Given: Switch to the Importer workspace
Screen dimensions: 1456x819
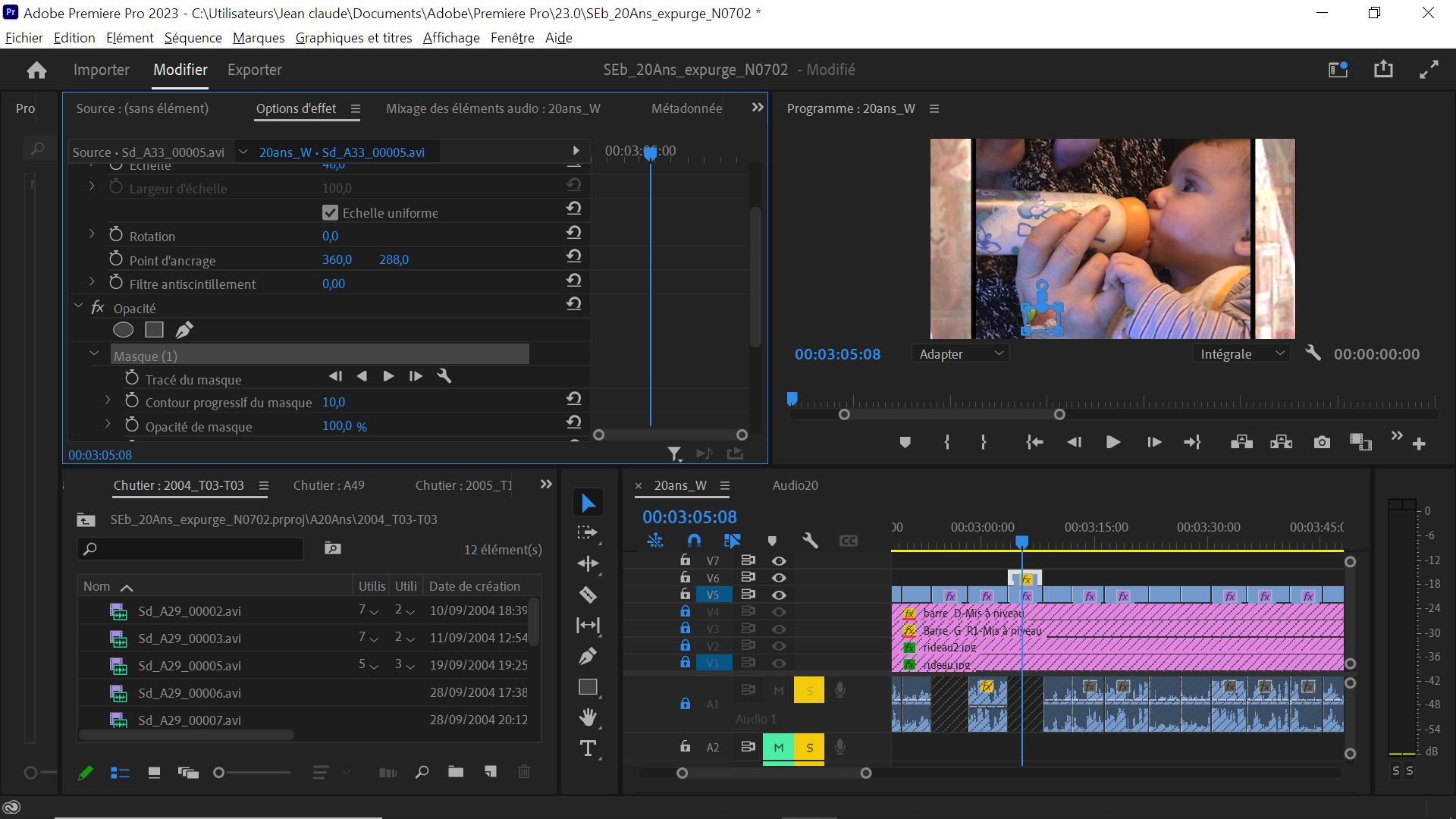Looking at the screenshot, I should tap(102, 70).
